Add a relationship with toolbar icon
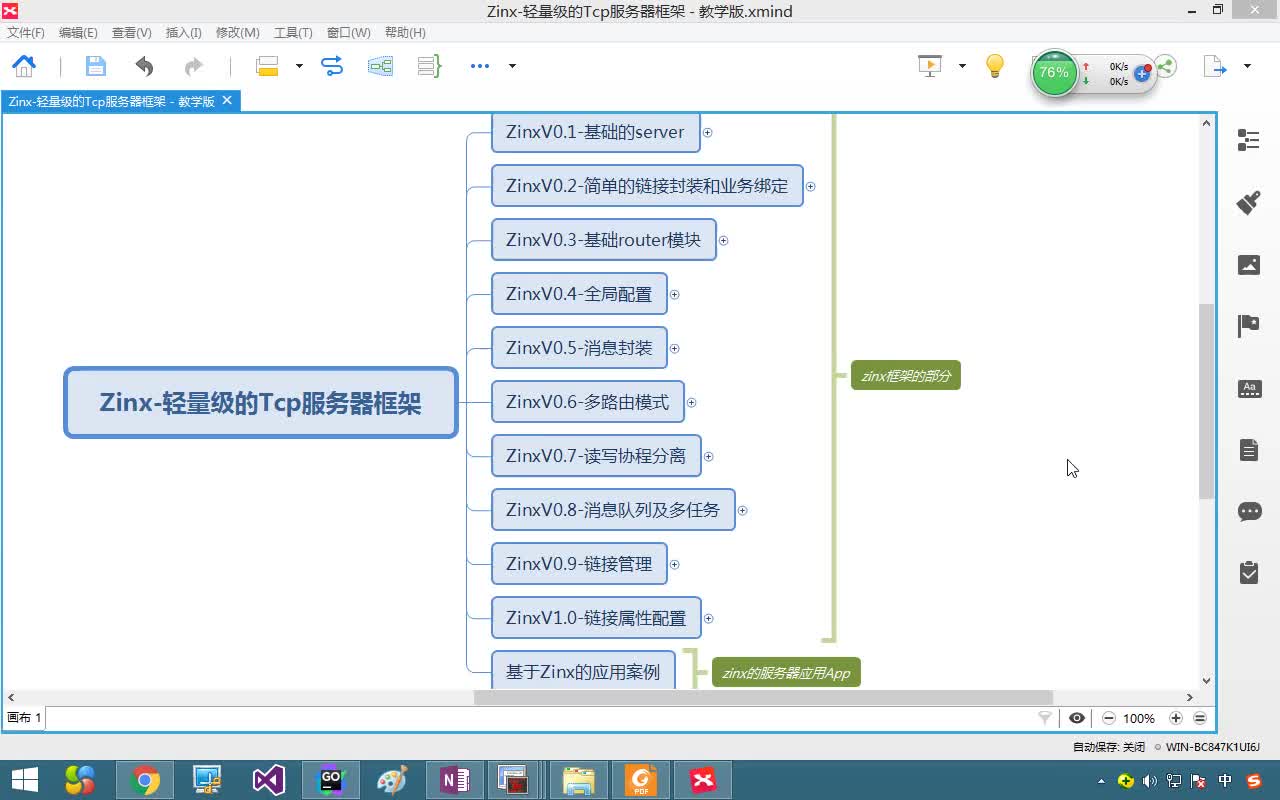 [332, 66]
